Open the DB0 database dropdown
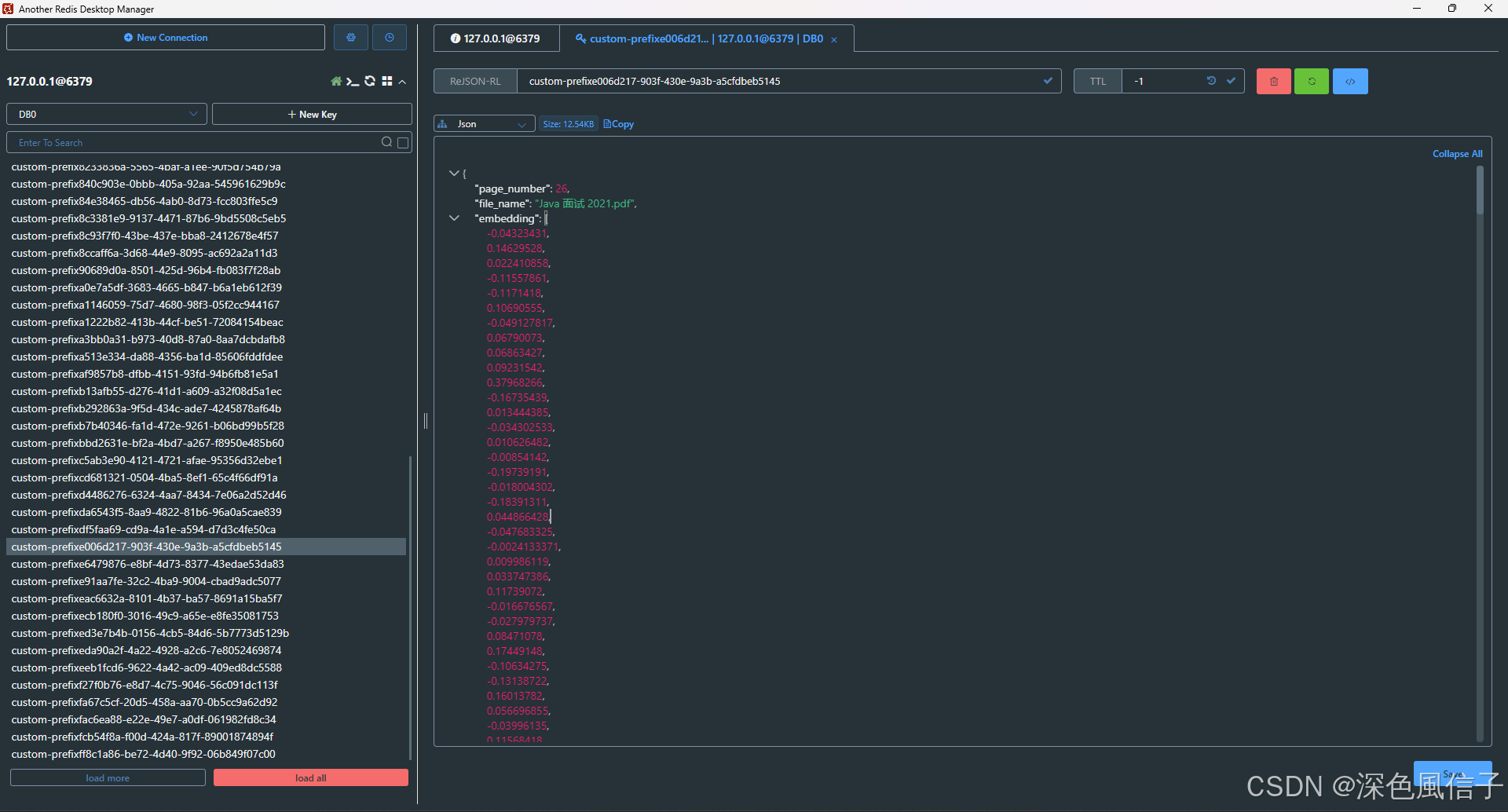The height and width of the screenshot is (812, 1508). 107,114
